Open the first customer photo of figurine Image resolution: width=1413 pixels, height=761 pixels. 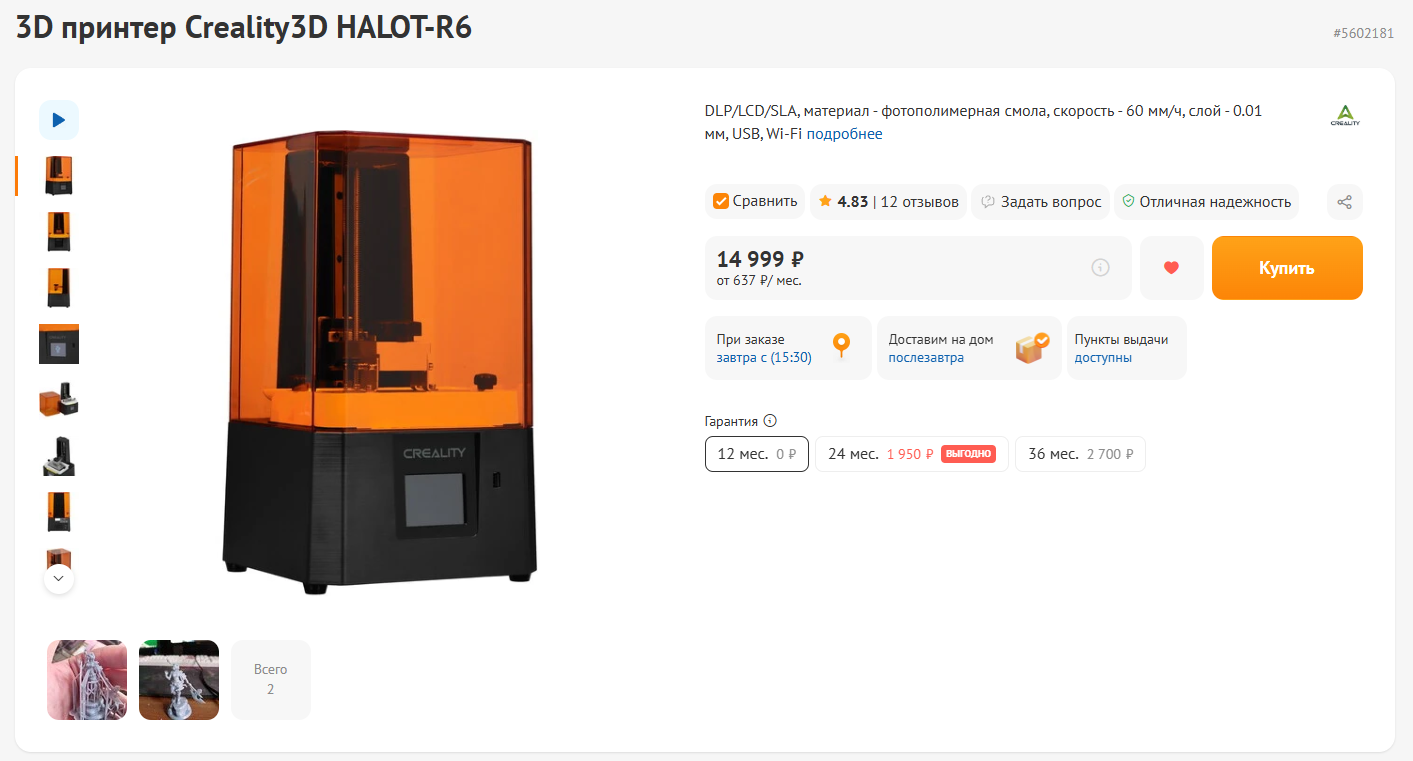(x=87, y=680)
